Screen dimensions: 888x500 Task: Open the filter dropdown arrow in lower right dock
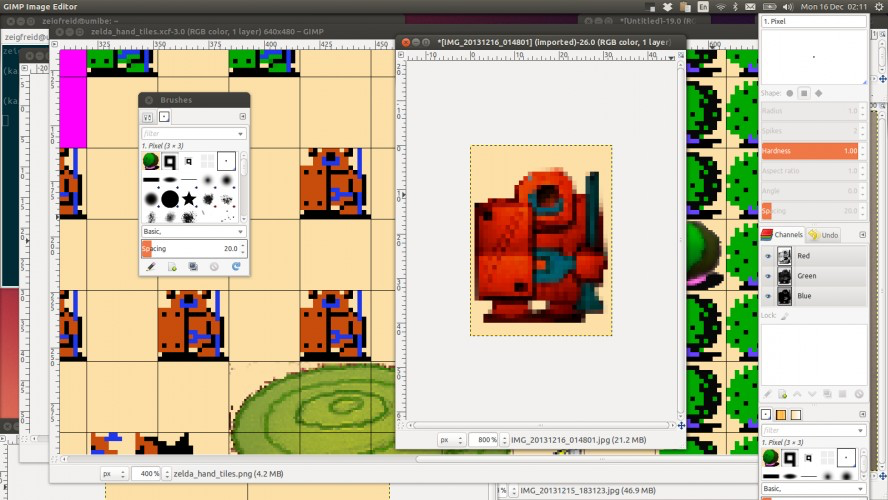(x=860, y=431)
